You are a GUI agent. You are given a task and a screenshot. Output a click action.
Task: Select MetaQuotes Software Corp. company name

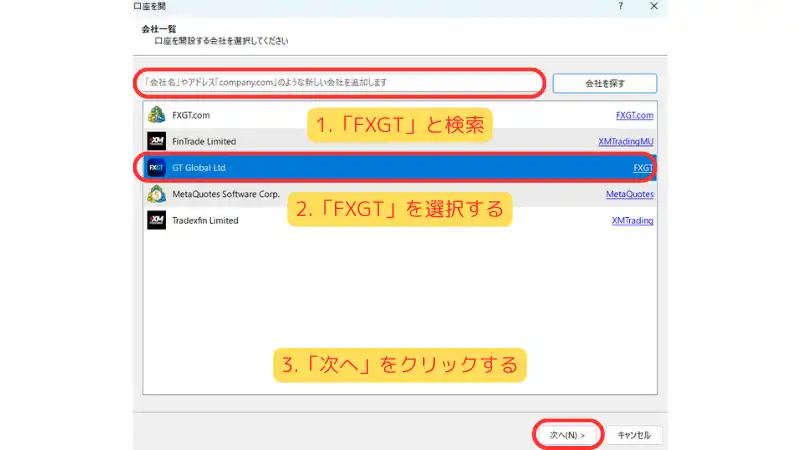[226, 194]
